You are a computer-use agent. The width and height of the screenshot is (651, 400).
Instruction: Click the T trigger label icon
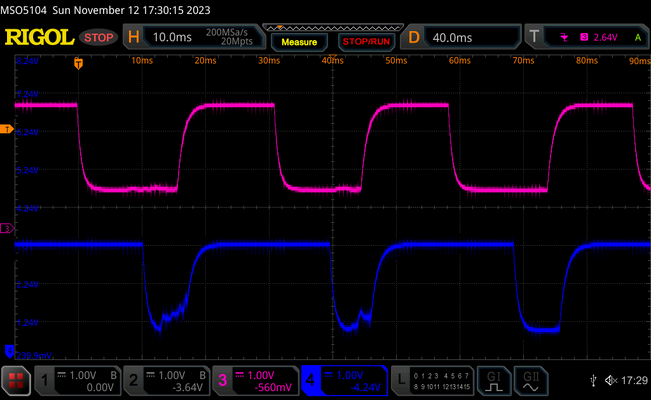534,37
